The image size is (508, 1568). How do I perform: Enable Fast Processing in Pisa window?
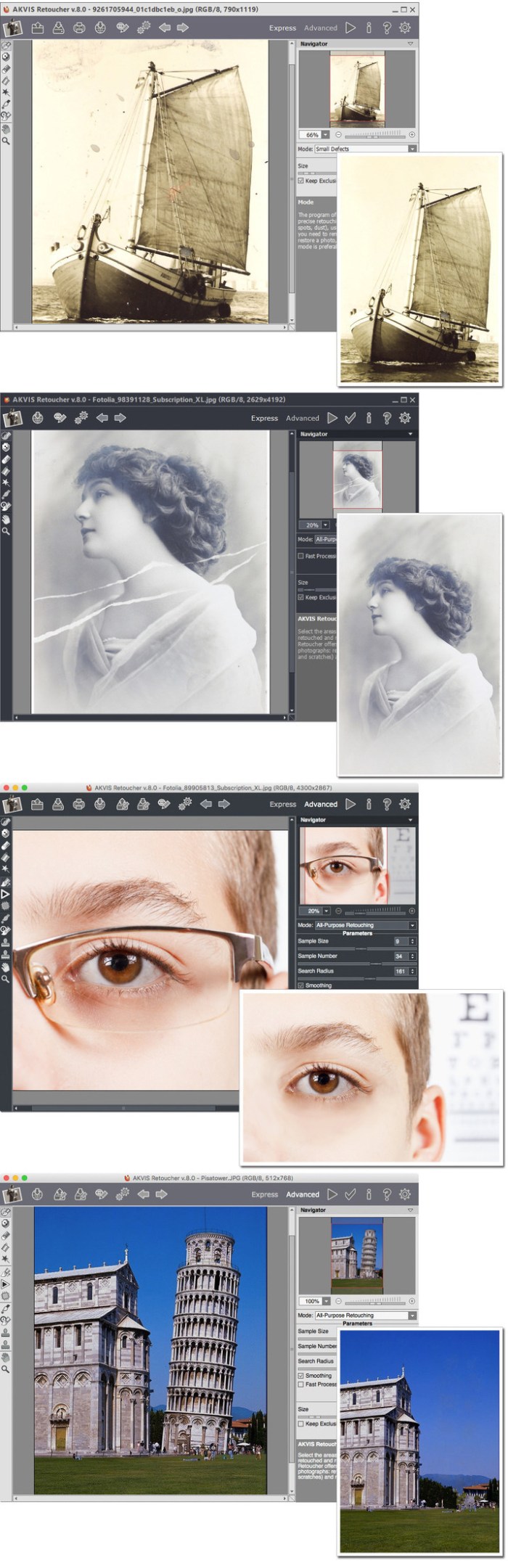pyautogui.click(x=301, y=1384)
